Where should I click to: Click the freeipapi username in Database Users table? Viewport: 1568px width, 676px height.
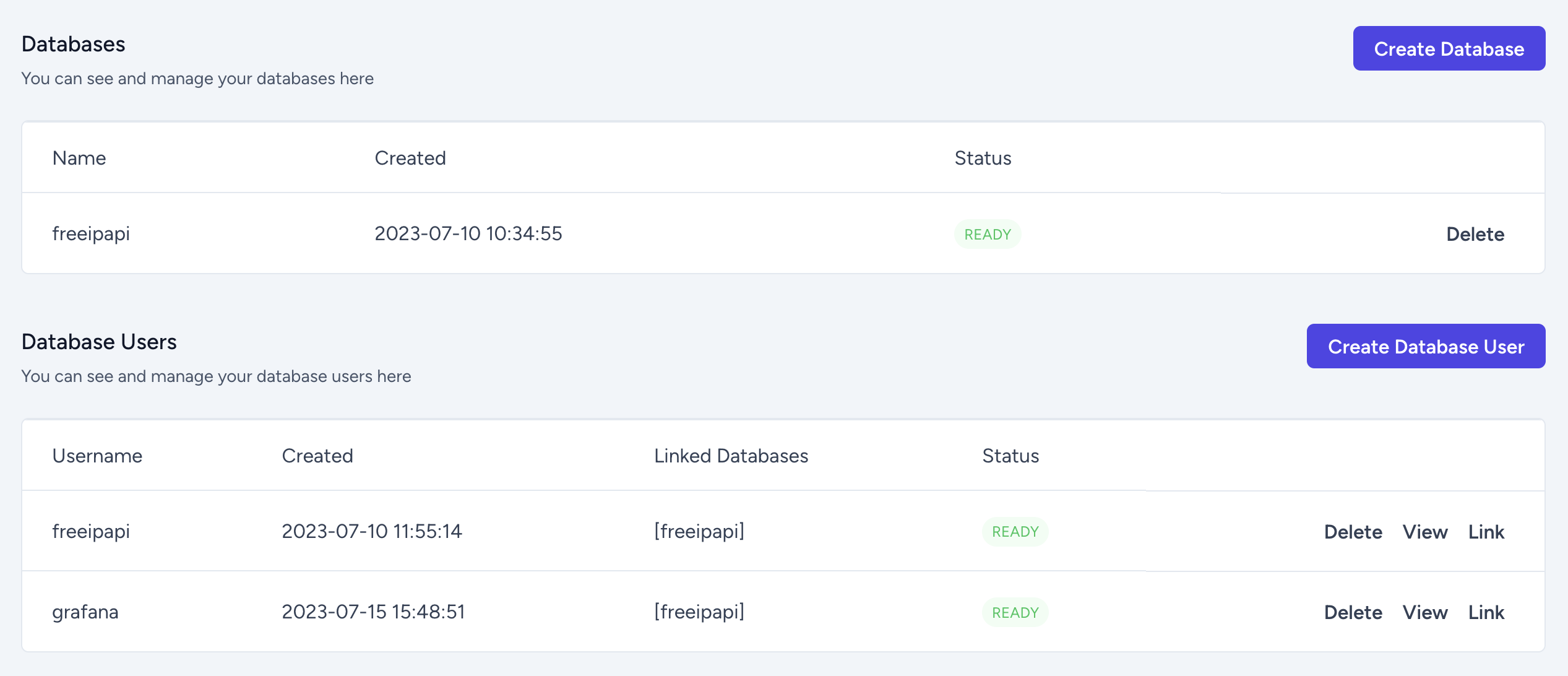click(x=91, y=532)
